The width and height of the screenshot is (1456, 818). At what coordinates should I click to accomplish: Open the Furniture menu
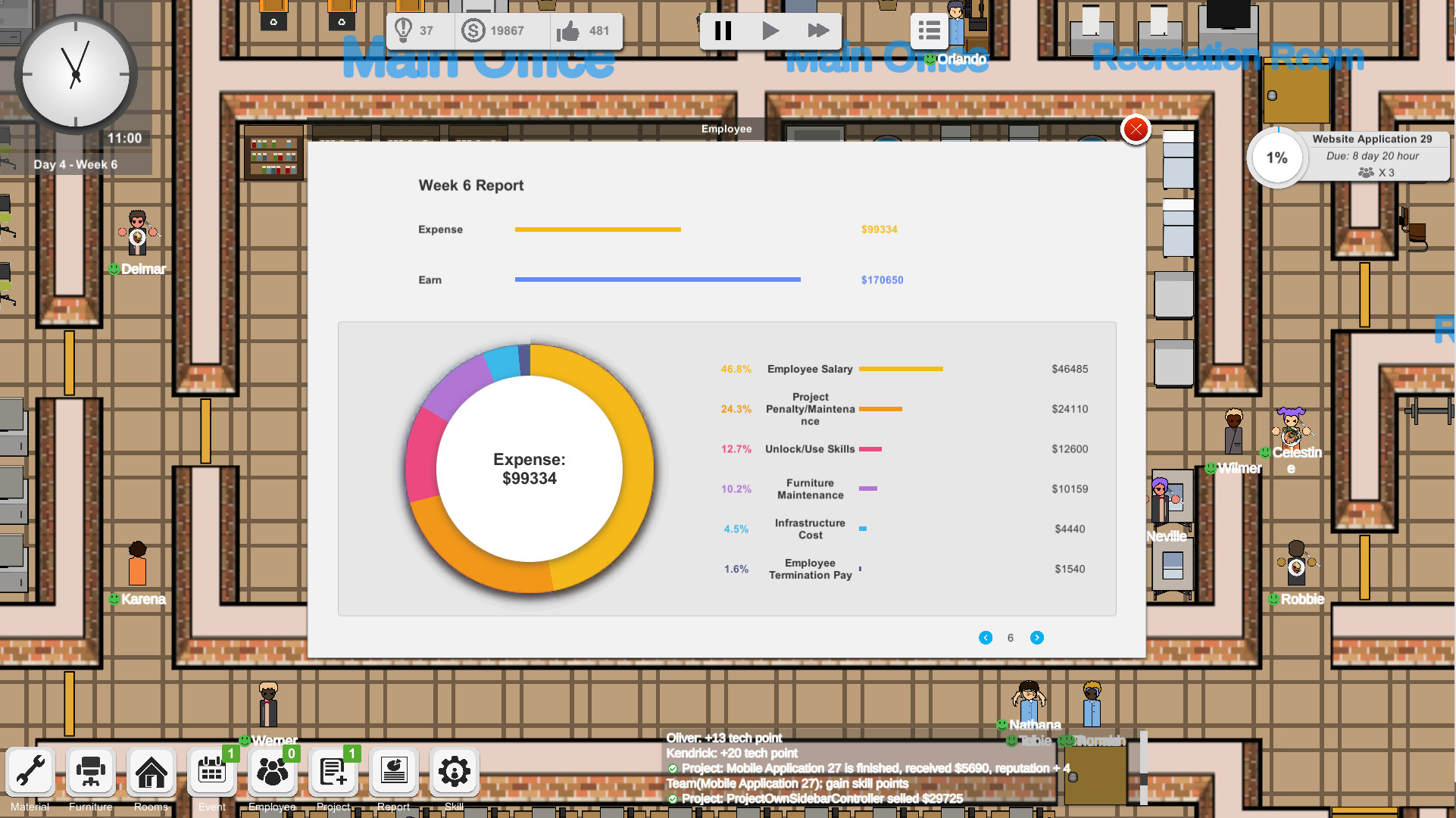click(90, 773)
